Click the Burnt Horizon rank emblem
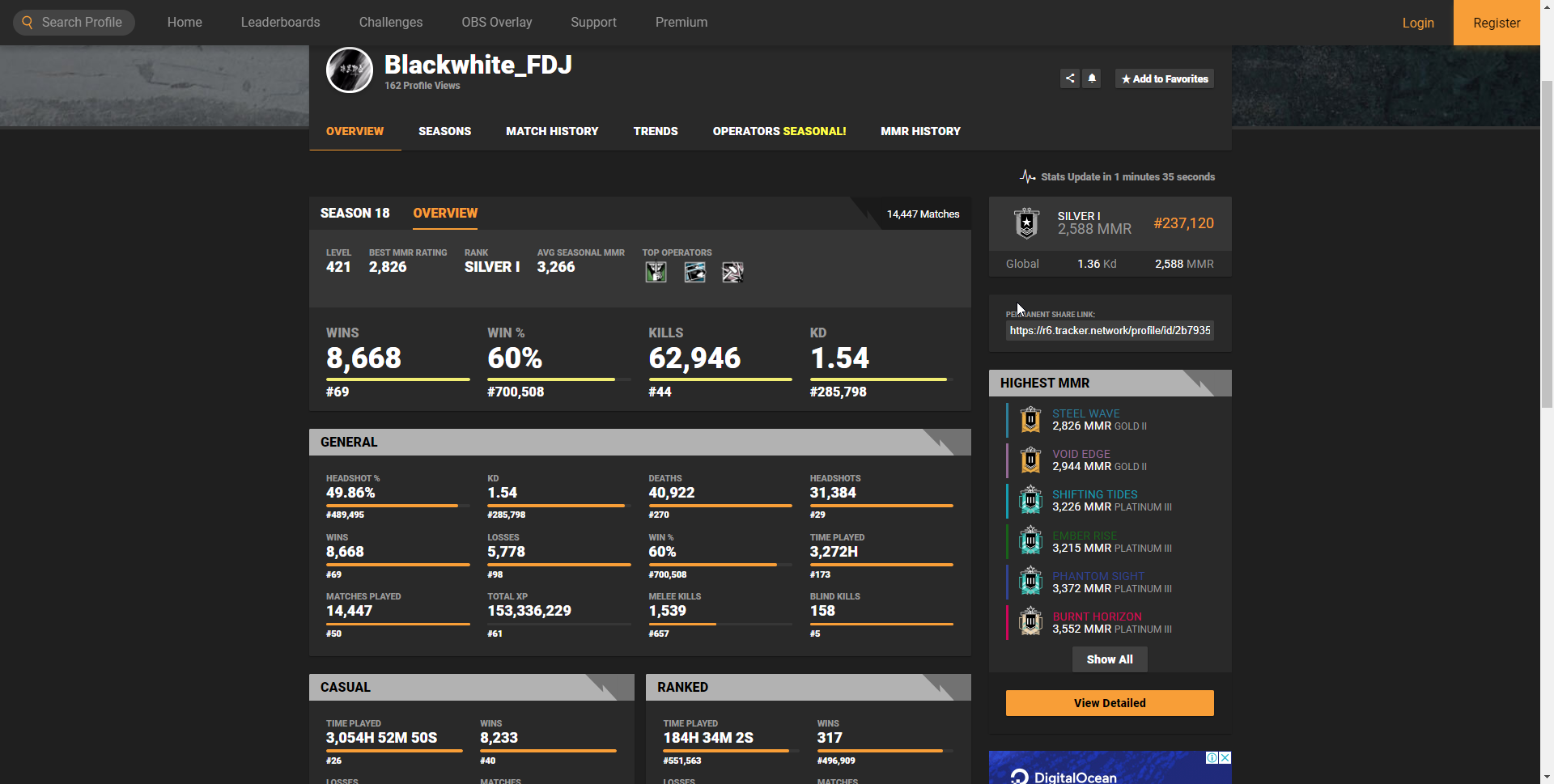1554x784 pixels. [x=1030, y=622]
